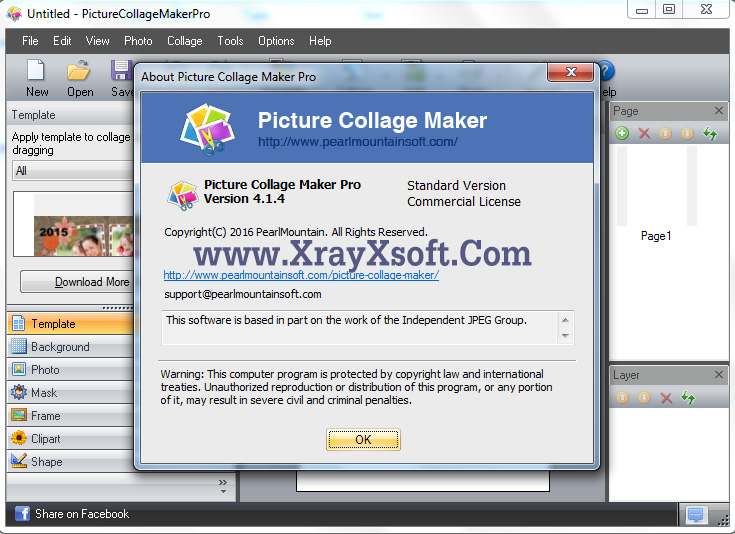Screen dimensions: 735x534
Task: Select the Background sidebar category
Action: pos(70,346)
